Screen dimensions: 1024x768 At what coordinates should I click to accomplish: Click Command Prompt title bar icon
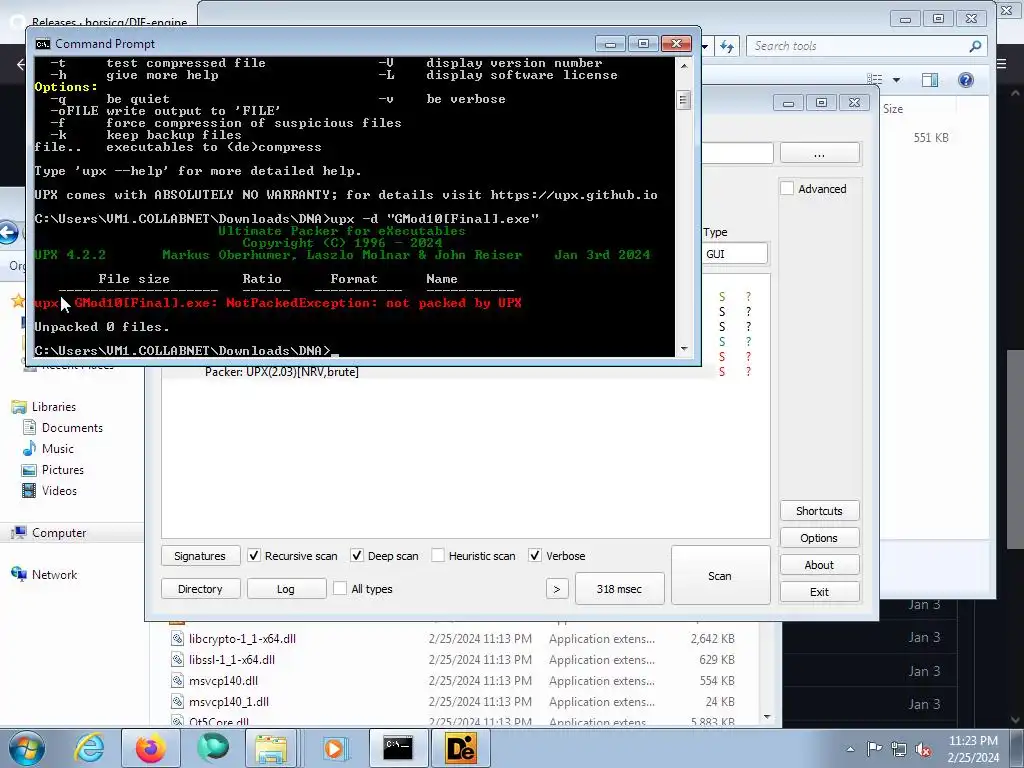click(x=42, y=44)
